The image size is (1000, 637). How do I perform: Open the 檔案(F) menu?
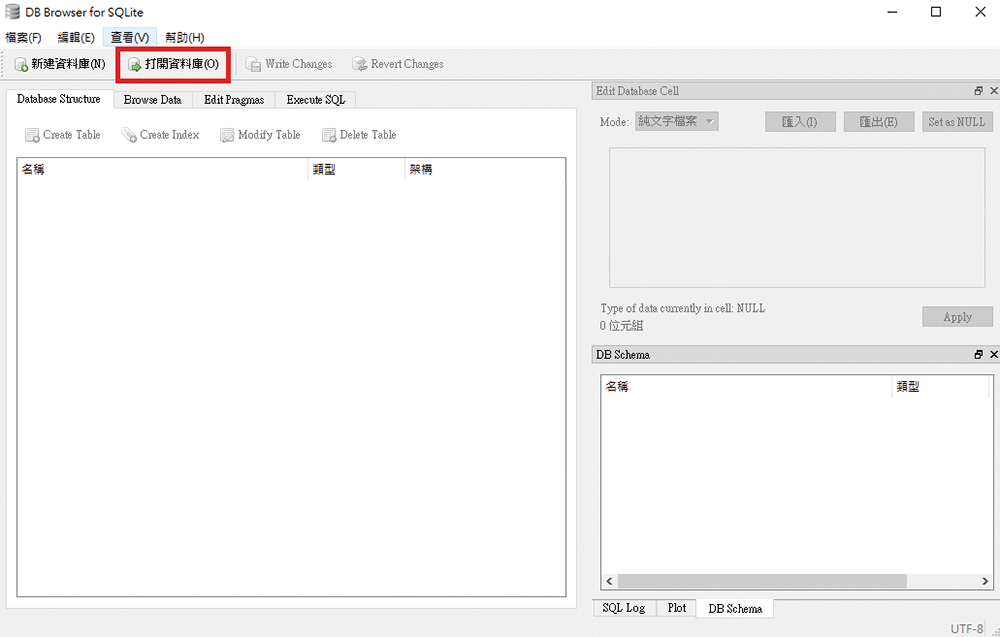pos(24,38)
